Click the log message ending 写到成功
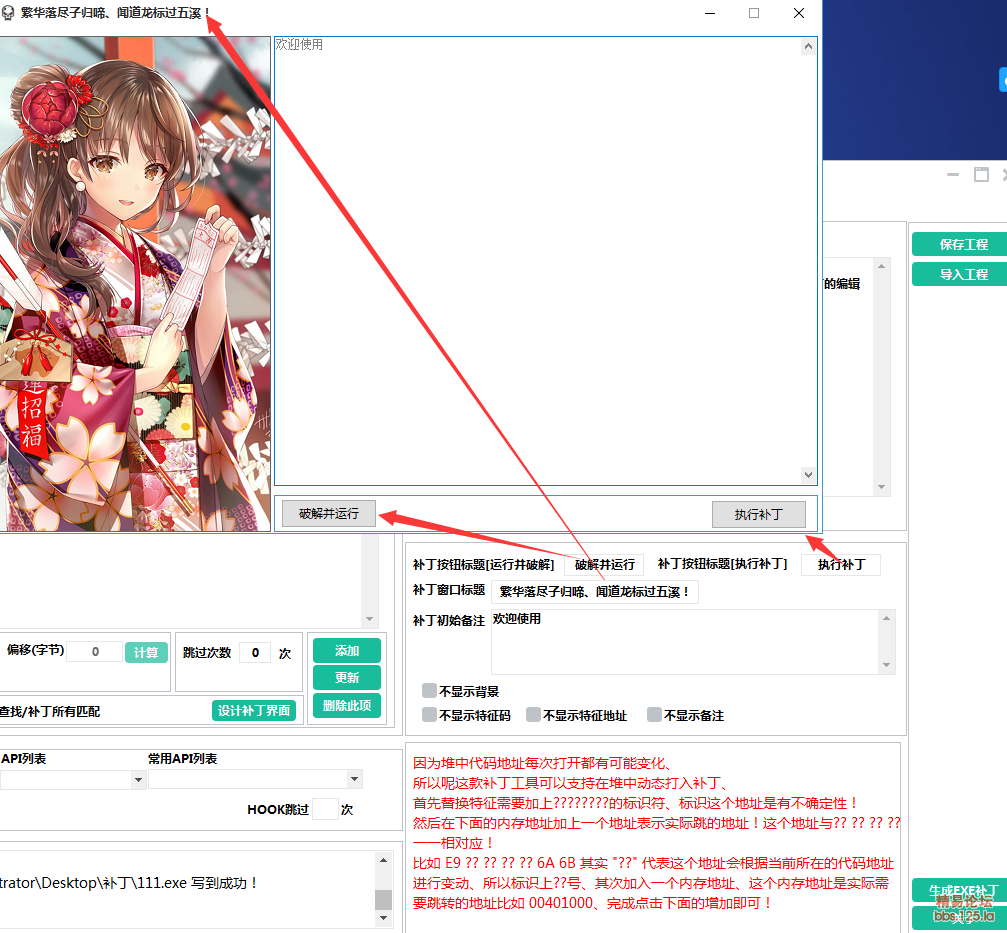1007x933 pixels. [128, 883]
